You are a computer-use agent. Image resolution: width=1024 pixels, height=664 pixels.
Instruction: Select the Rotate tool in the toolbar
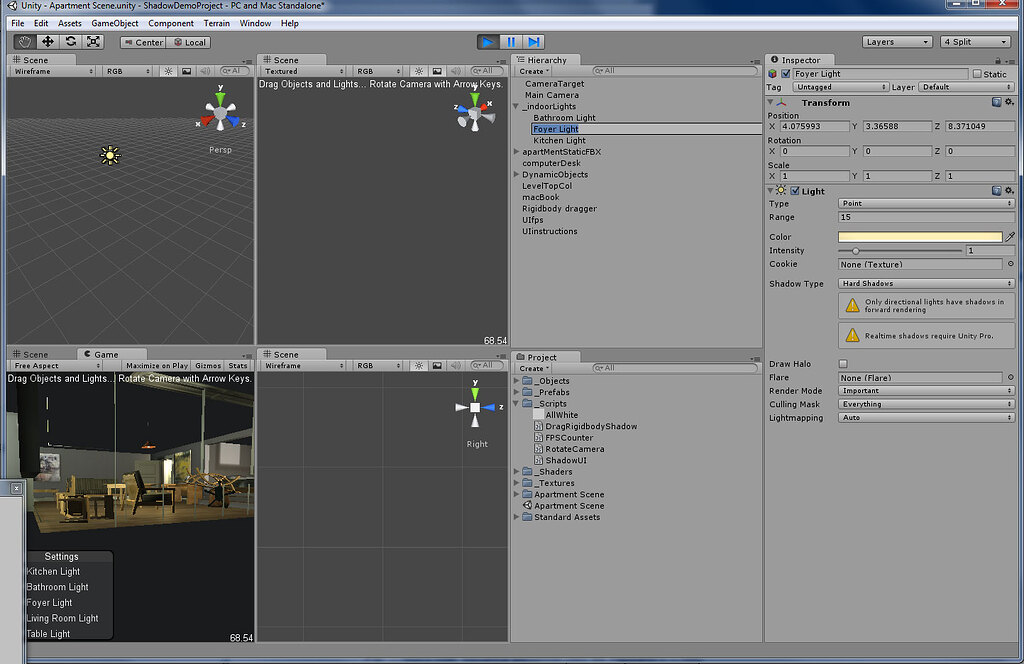(x=70, y=42)
